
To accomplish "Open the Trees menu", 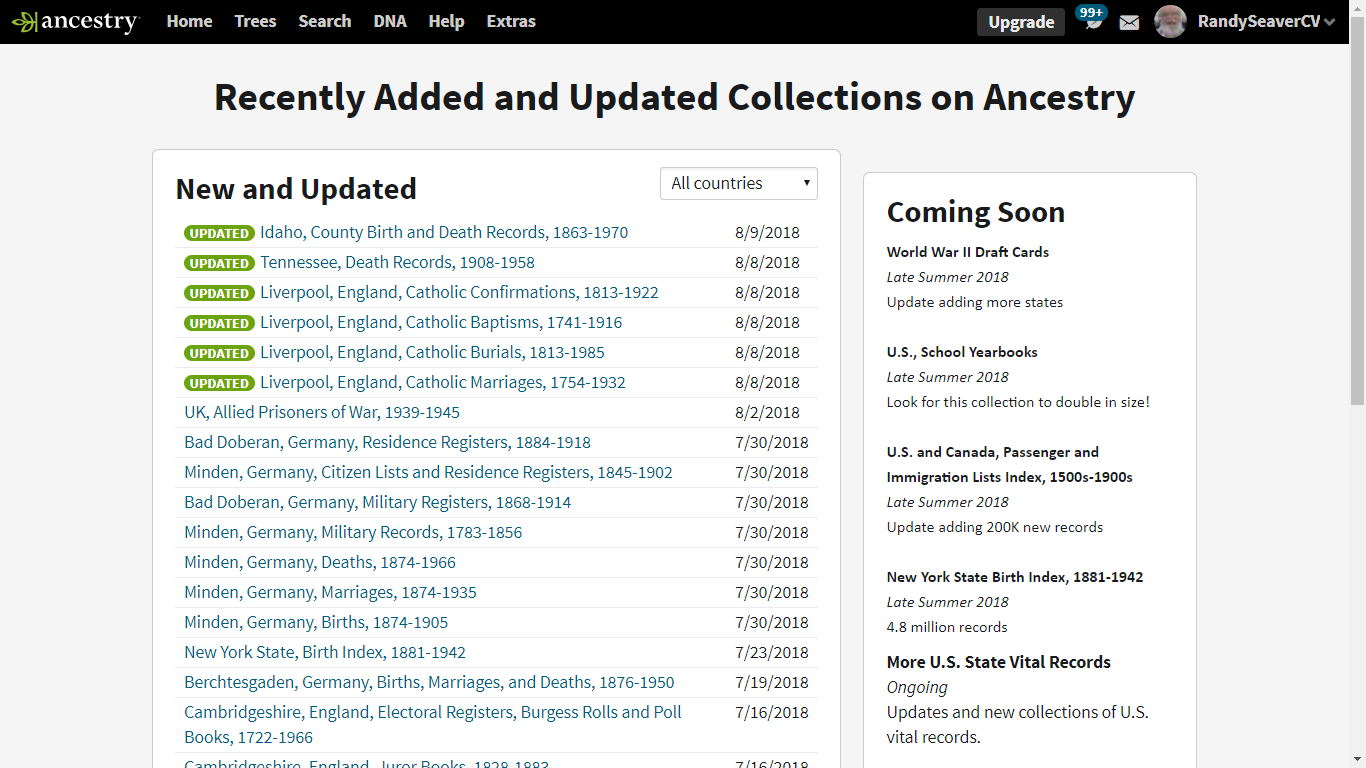I will point(255,21).
